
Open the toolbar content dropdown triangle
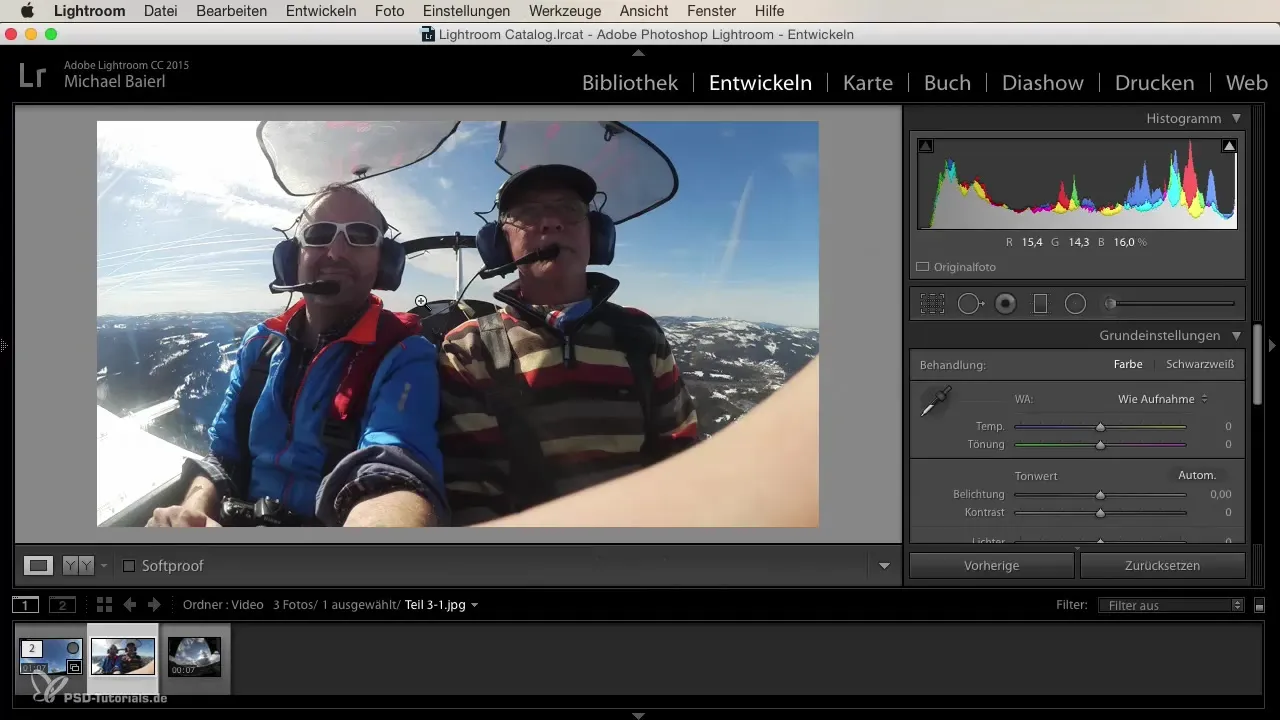884,566
